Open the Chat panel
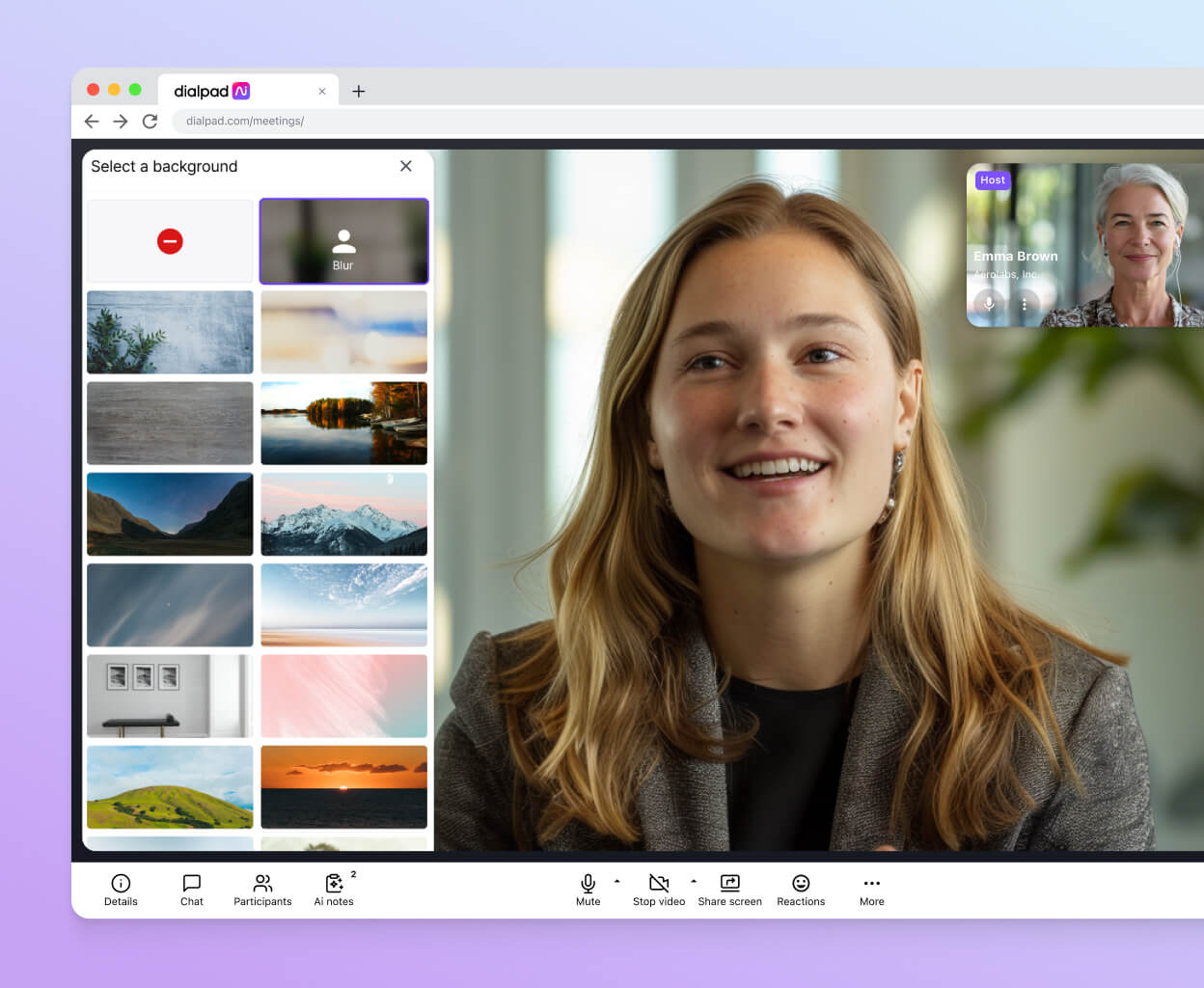 point(191,889)
